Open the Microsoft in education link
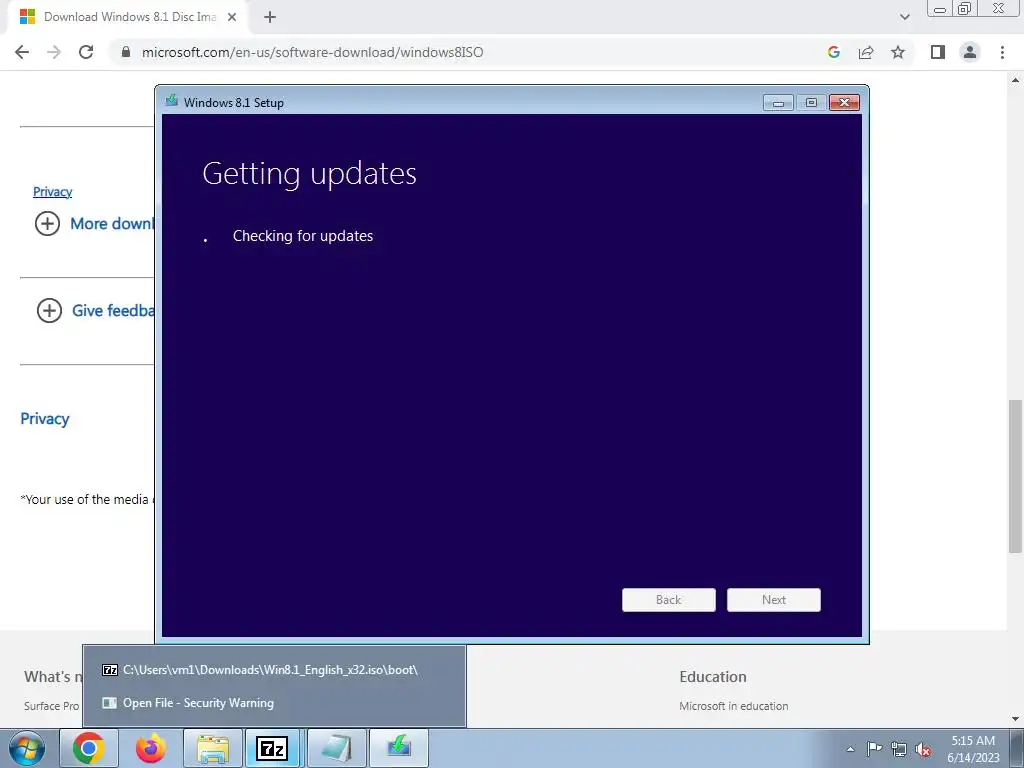 (x=733, y=706)
